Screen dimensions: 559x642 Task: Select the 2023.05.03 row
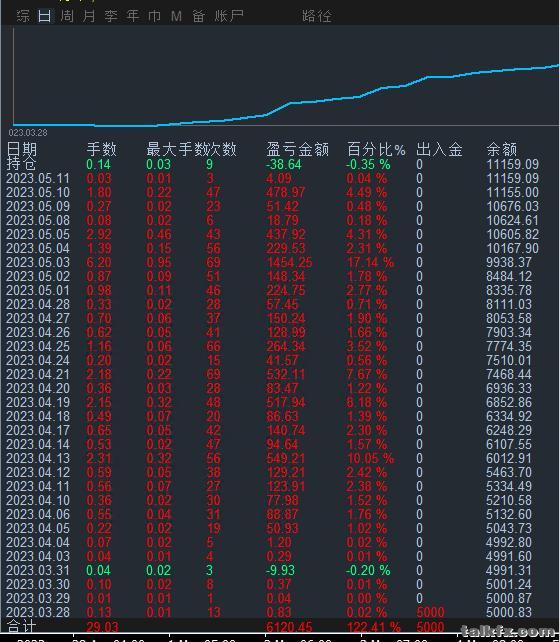279,262
